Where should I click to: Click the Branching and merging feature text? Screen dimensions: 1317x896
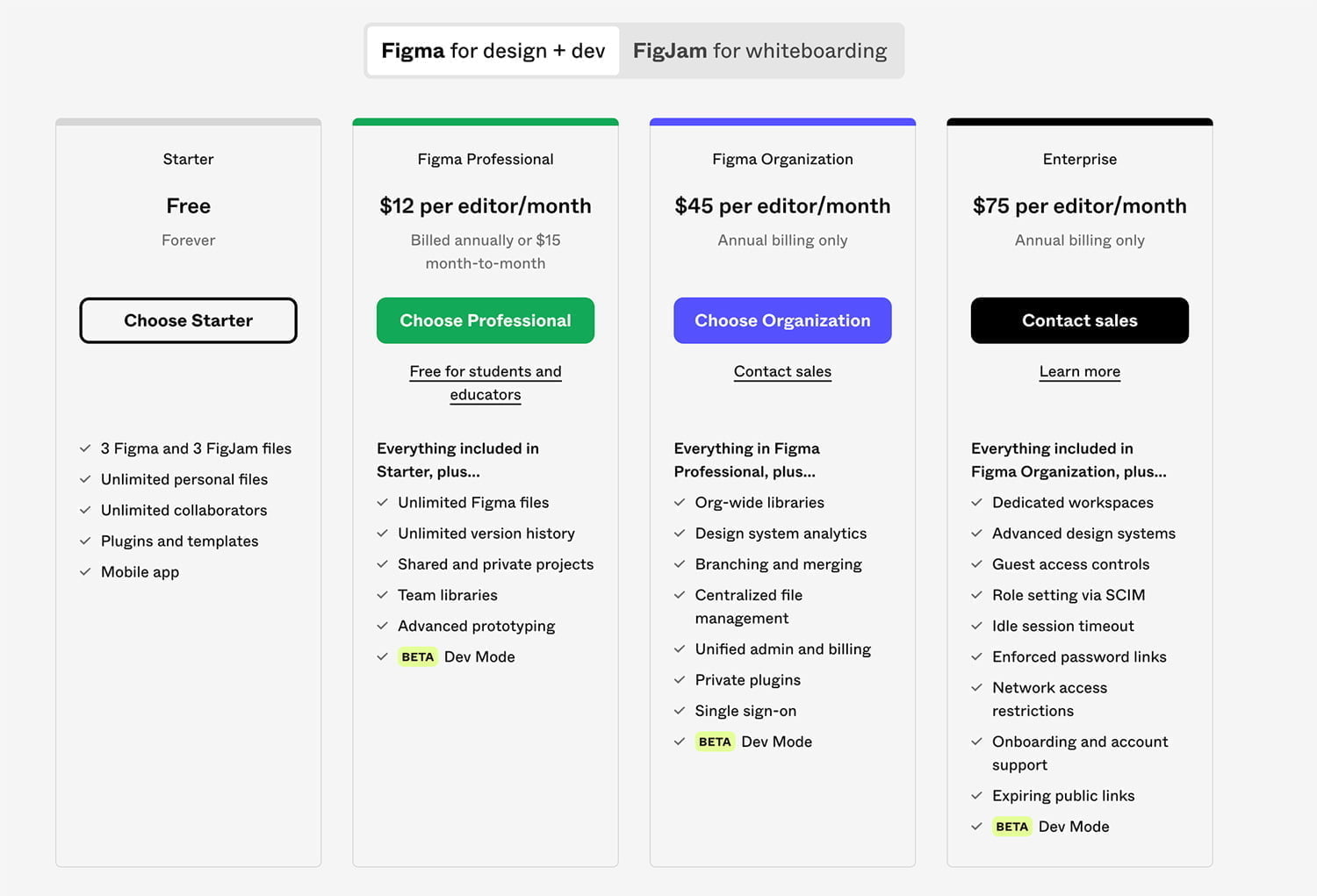(778, 564)
